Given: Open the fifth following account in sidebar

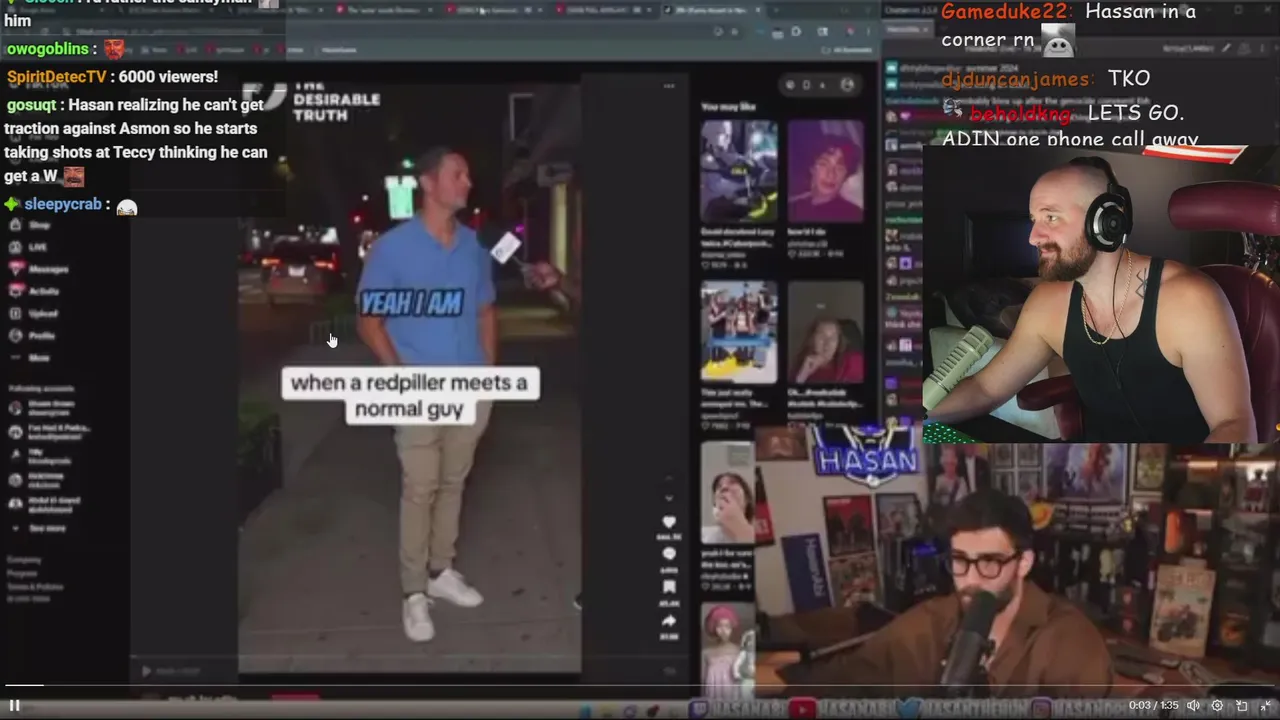Looking at the screenshot, I should [44, 504].
